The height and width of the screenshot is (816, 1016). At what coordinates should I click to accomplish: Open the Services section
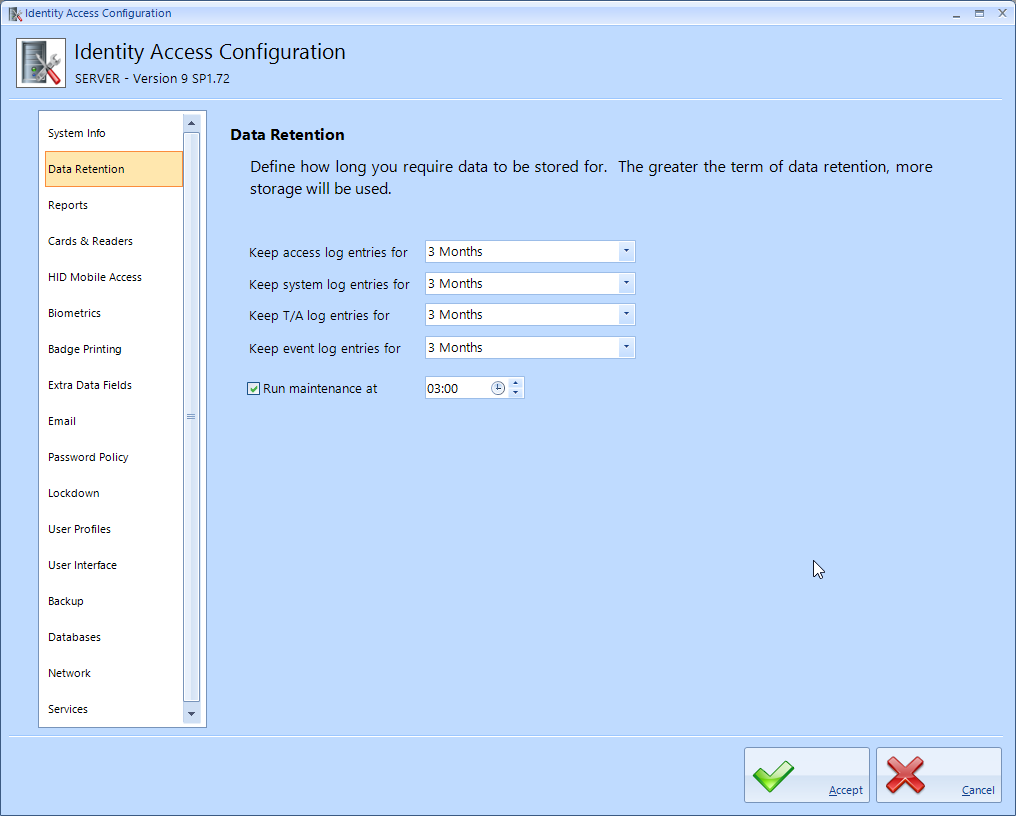click(113, 708)
